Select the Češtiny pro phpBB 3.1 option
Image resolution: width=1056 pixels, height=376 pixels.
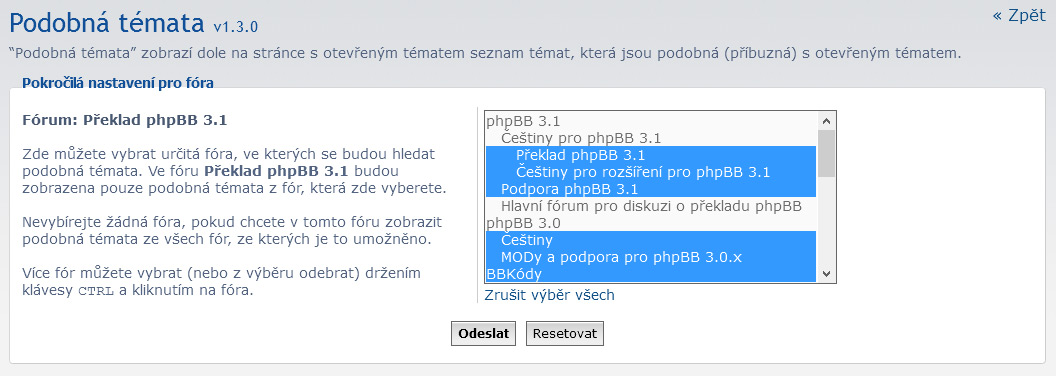coord(651,138)
